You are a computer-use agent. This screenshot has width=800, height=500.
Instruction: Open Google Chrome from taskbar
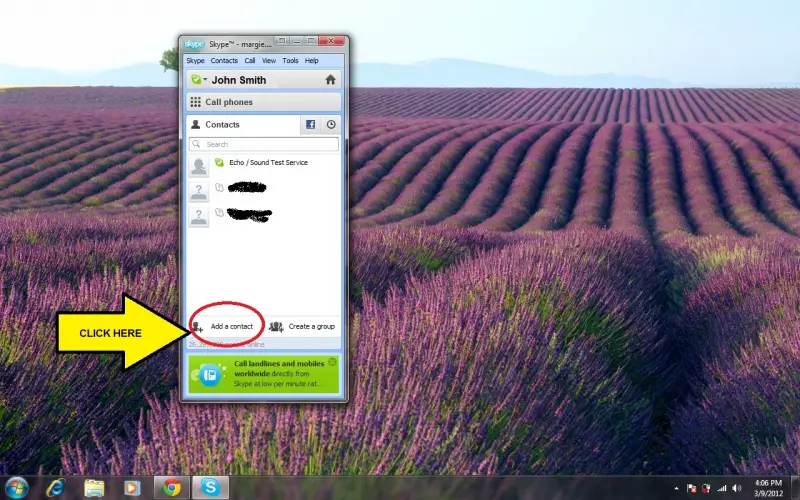[171, 488]
